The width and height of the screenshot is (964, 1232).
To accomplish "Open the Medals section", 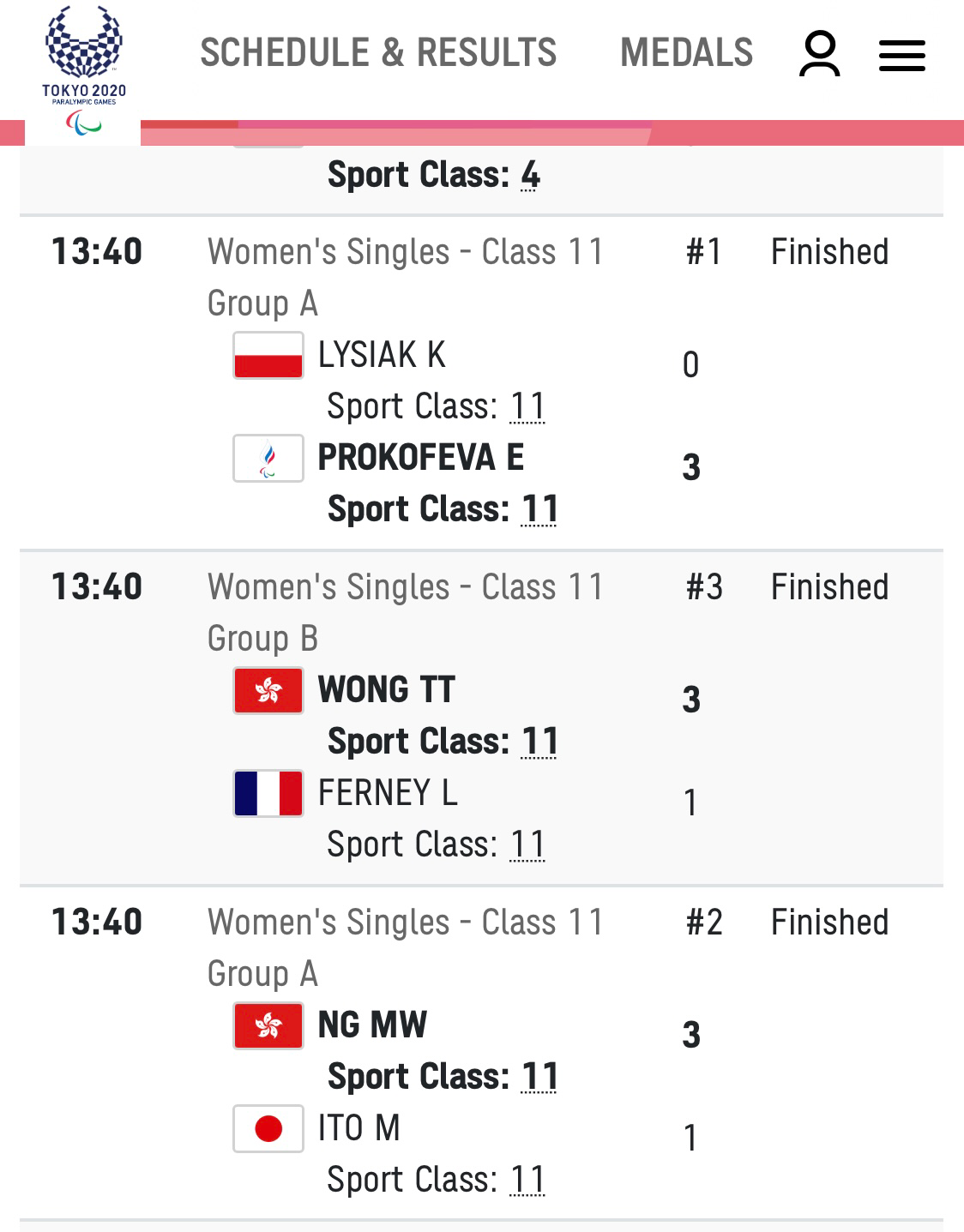I will point(686,52).
